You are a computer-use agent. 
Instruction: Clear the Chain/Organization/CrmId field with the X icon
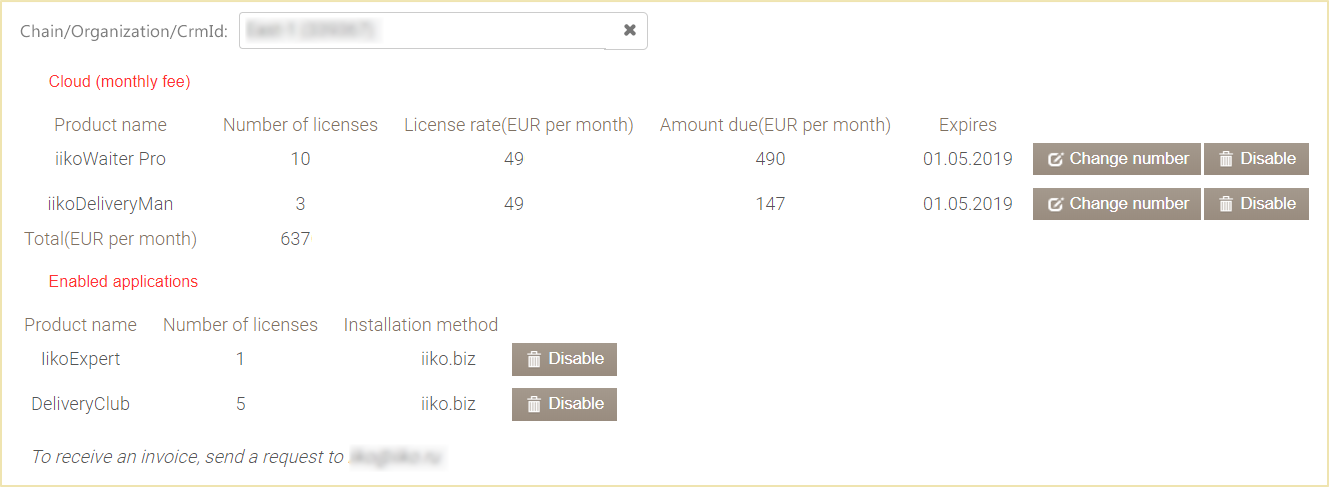point(630,30)
